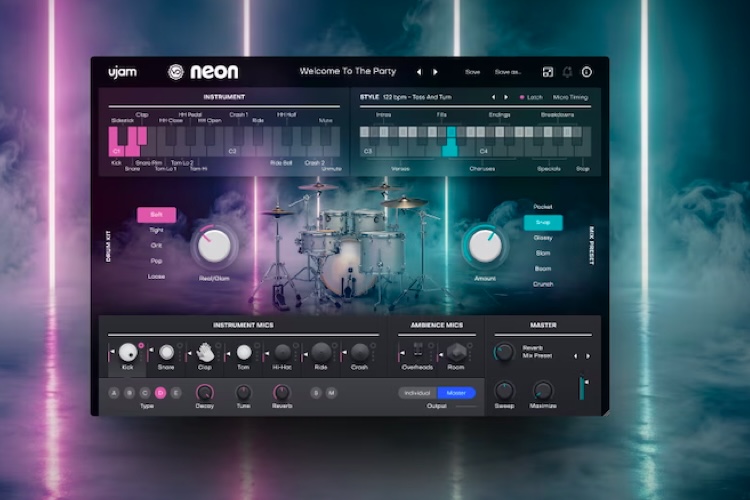Select the Crash mic channel icon

click(x=359, y=353)
